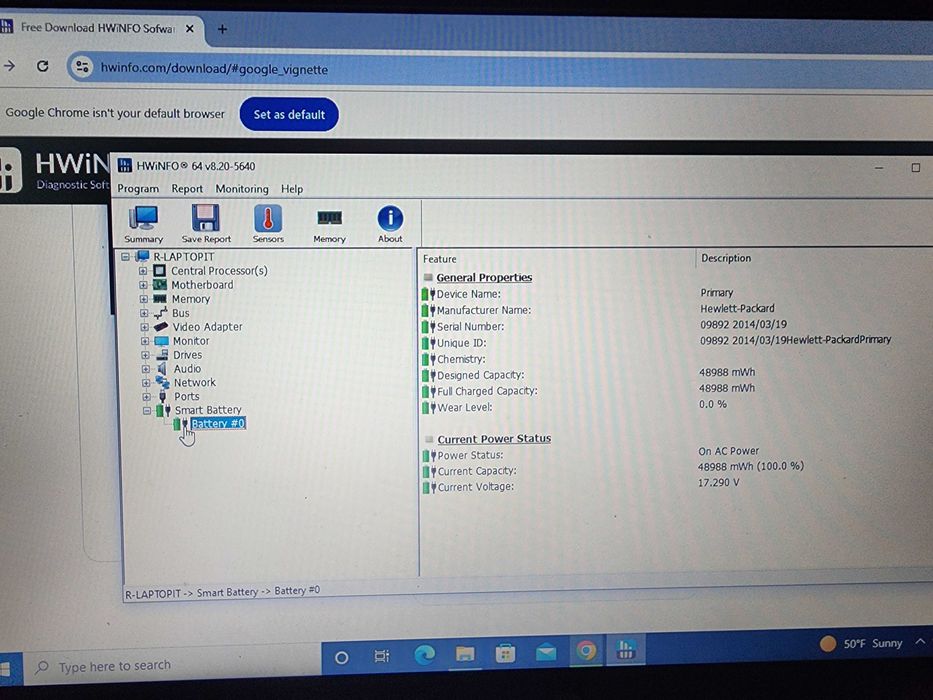
Task: Switch to HWiNFO taskbar icon
Action: pyautogui.click(x=625, y=649)
